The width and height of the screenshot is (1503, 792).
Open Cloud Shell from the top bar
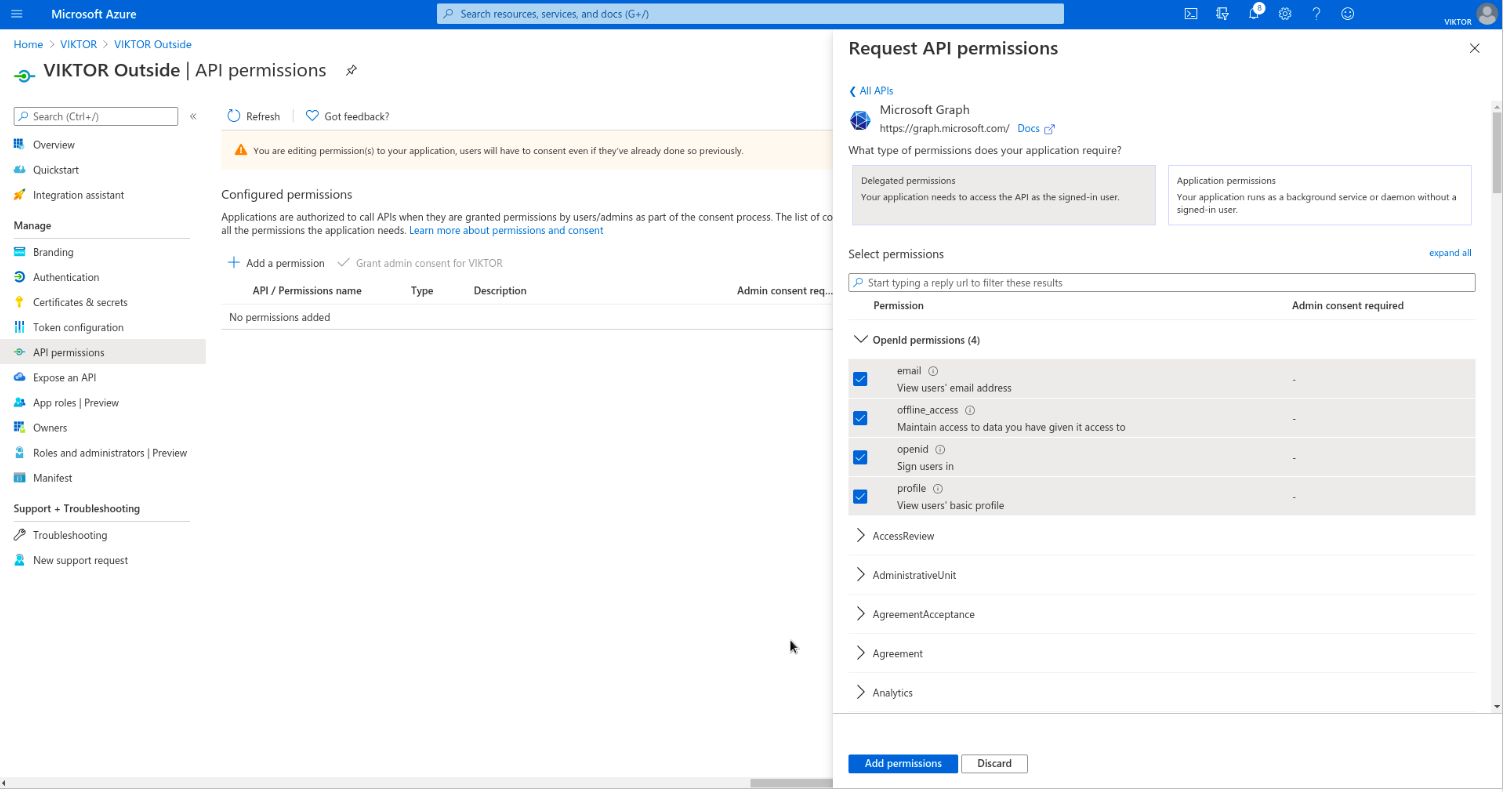coord(1190,14)
